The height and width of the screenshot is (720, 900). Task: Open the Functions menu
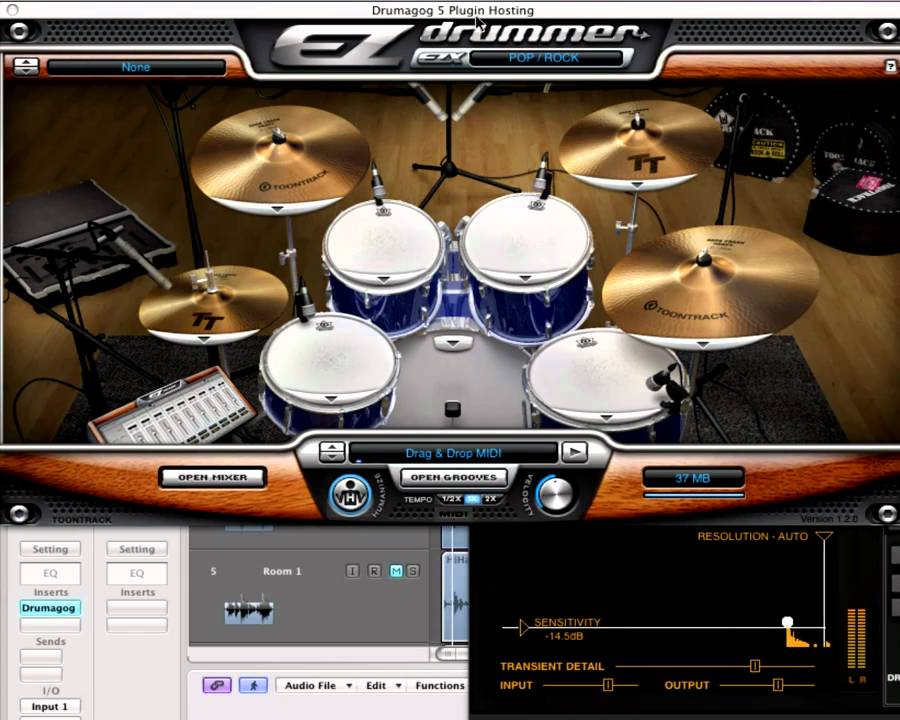point(440,686)
